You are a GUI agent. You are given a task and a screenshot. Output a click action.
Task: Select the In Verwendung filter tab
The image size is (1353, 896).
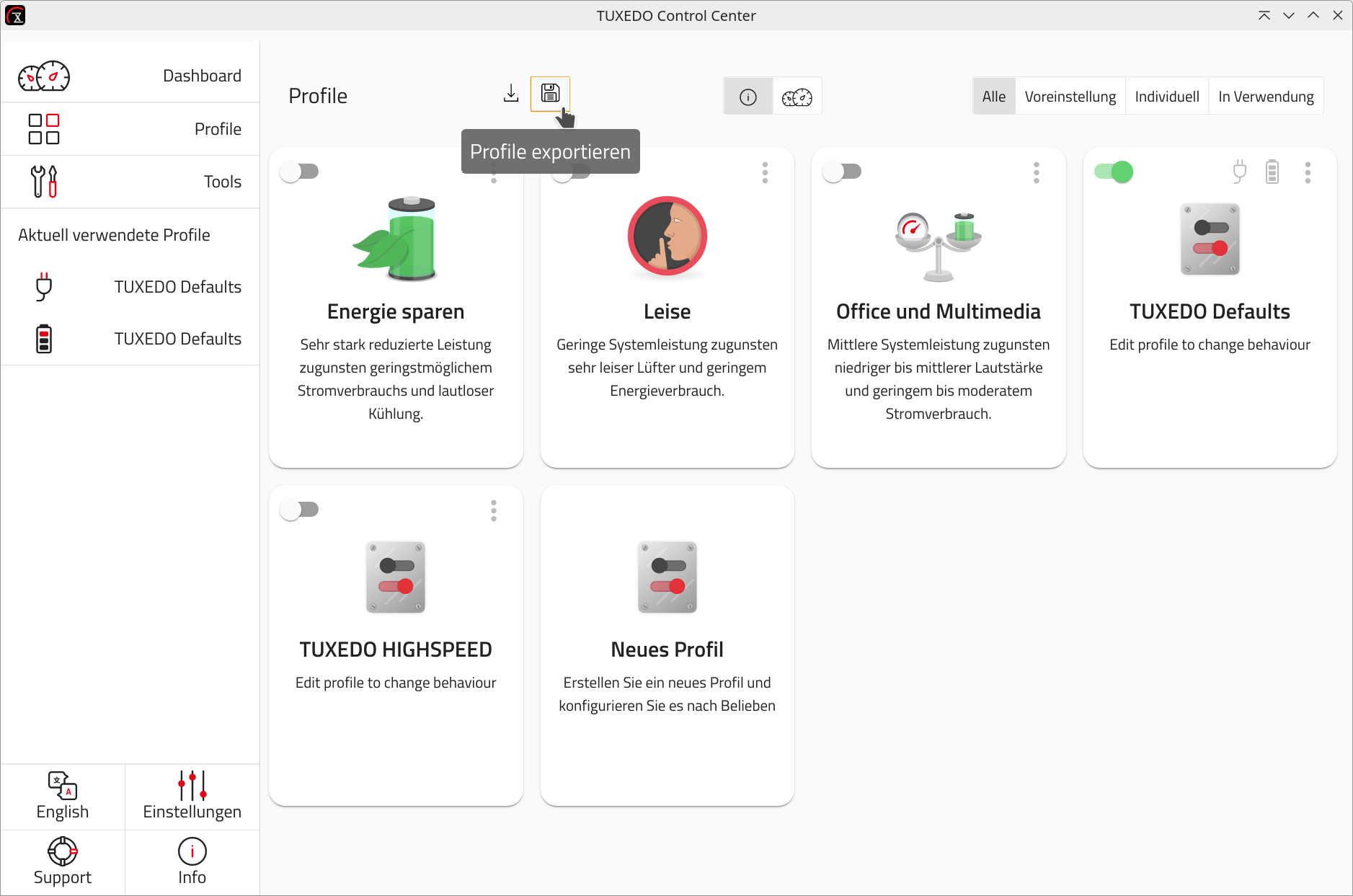coord(1265,97)
